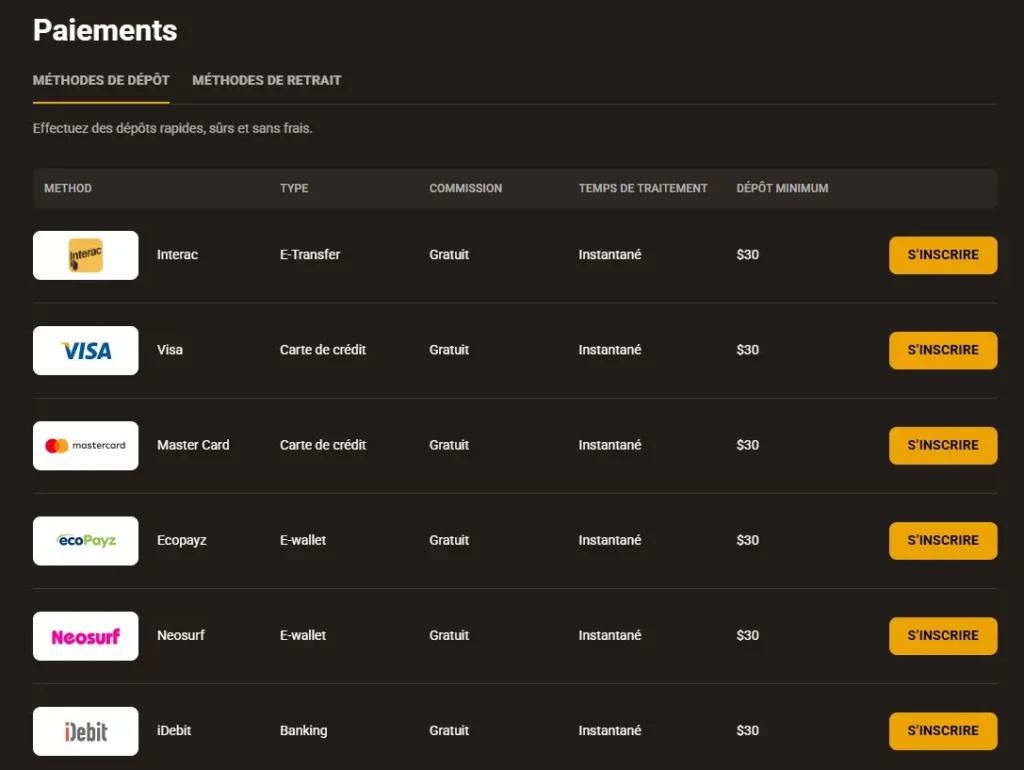This screenshot has height=770, width=1024.
Task: Click Instantané in the Neosurf row
Action: point(610,635)
